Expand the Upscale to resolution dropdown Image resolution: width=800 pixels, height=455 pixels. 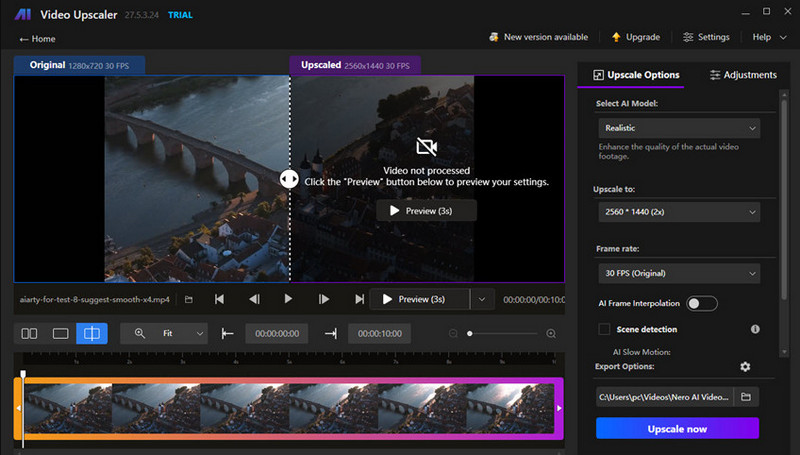click(x=678, y=212)
